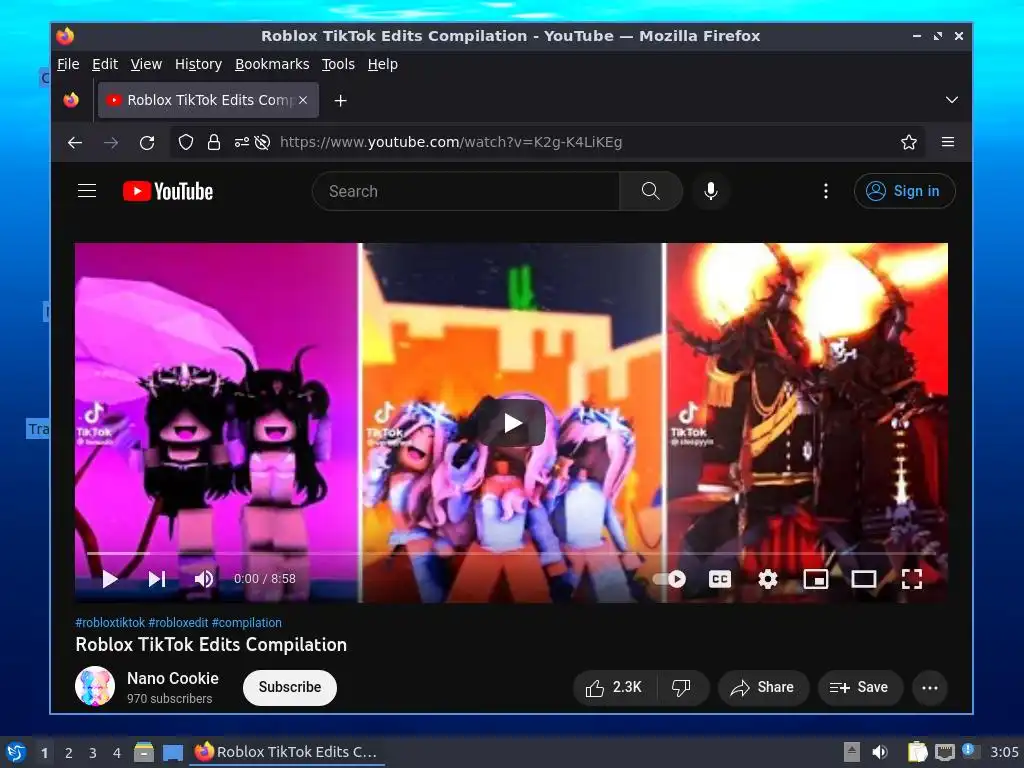
Task: Dislike the video
Action: tap(682, 687)
